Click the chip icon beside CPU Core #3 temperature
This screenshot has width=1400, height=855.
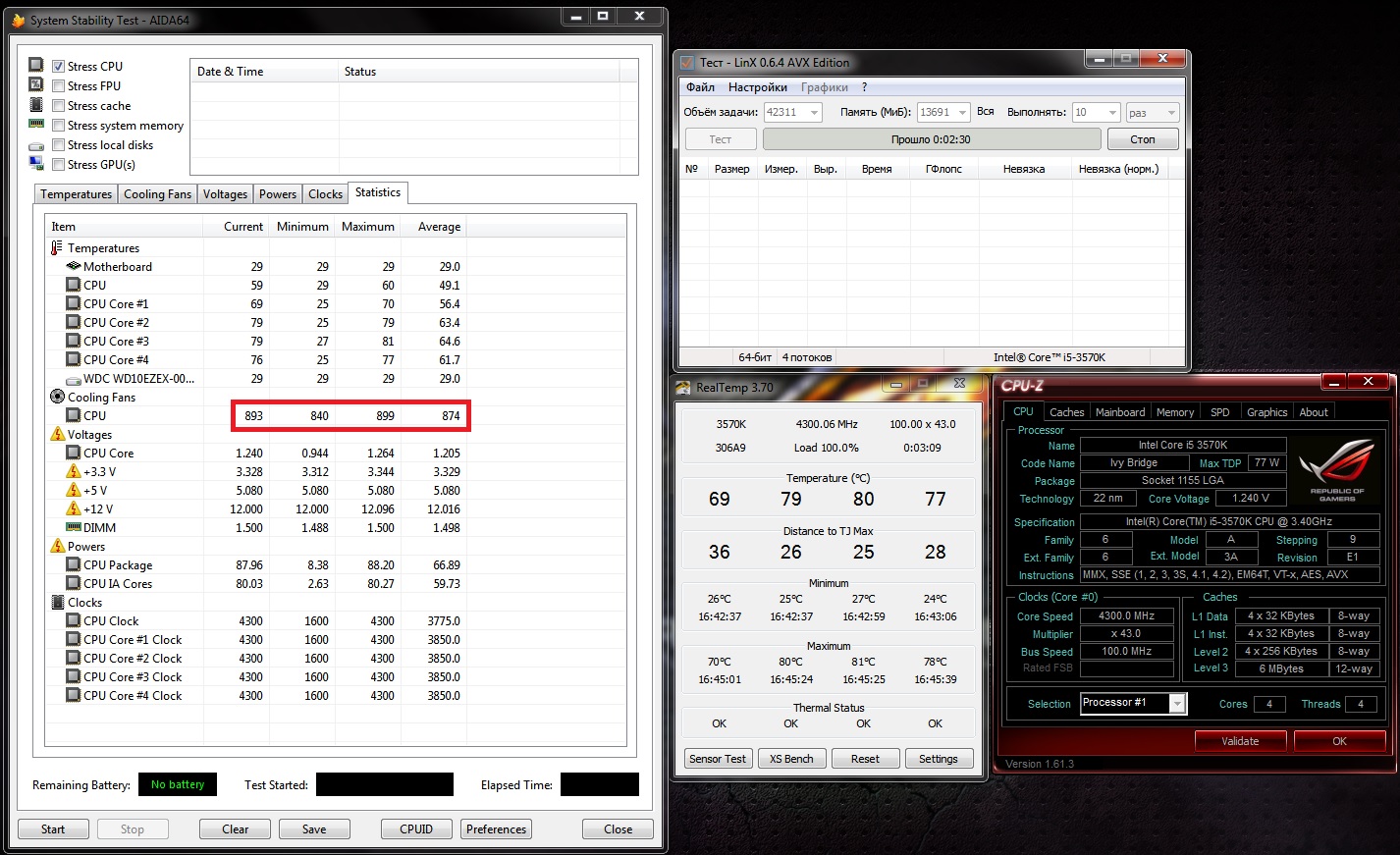pos(73,341)
